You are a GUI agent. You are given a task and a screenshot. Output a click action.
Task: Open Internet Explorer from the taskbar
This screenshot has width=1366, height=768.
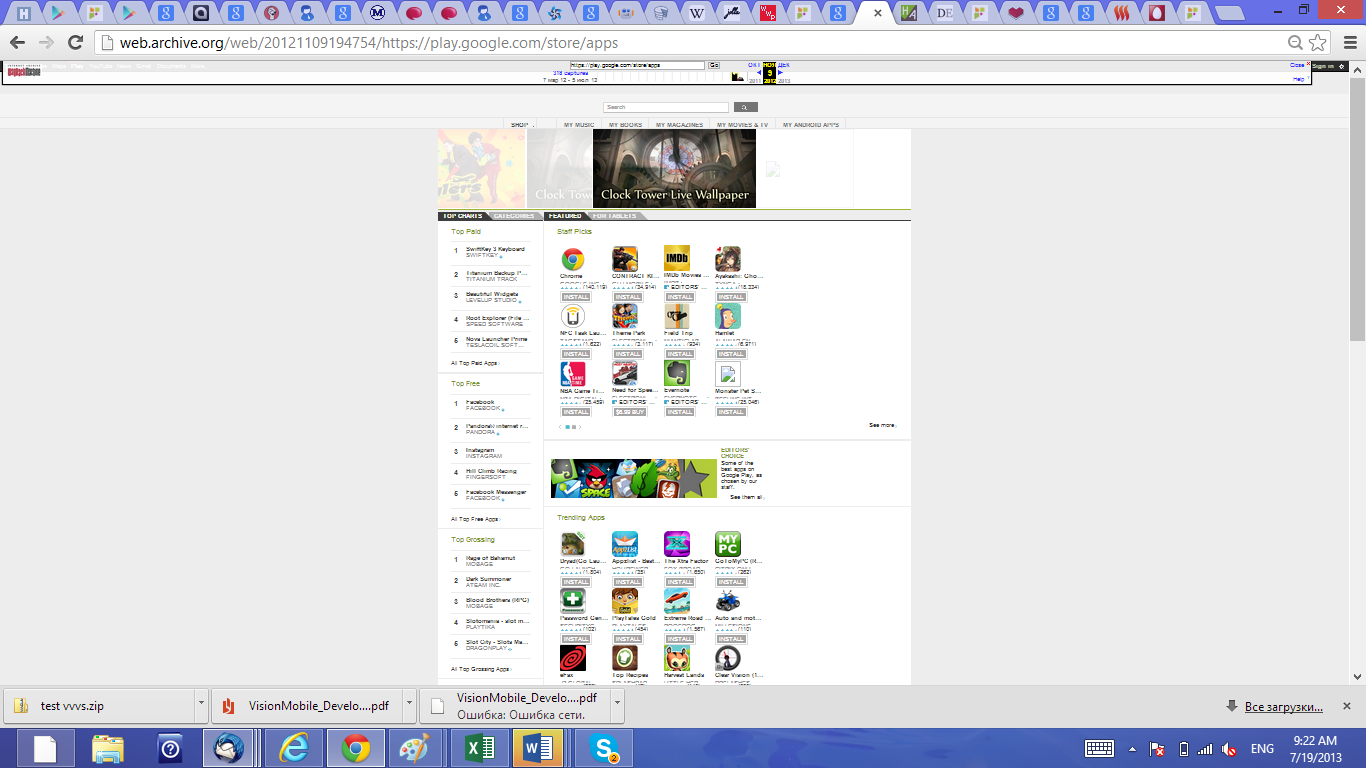pyautogui.click(x=294, y=748)
